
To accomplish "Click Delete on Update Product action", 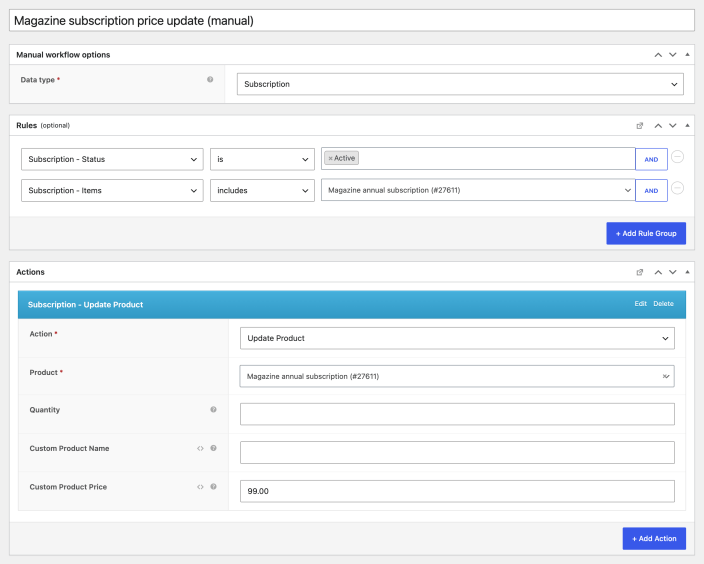I will pos(663,304).
